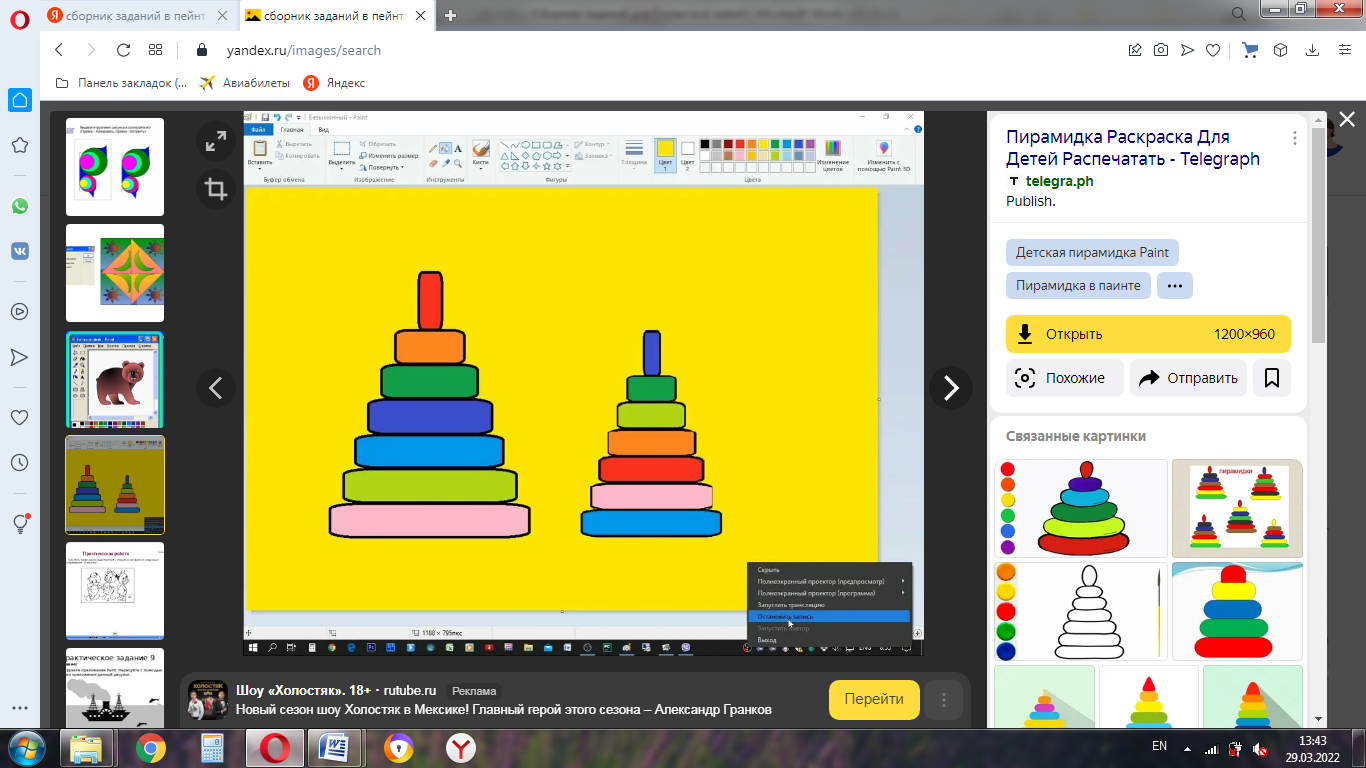Open History clock icon in sidebar
This screenshot has width=1366, height=768.
(20, 462)
